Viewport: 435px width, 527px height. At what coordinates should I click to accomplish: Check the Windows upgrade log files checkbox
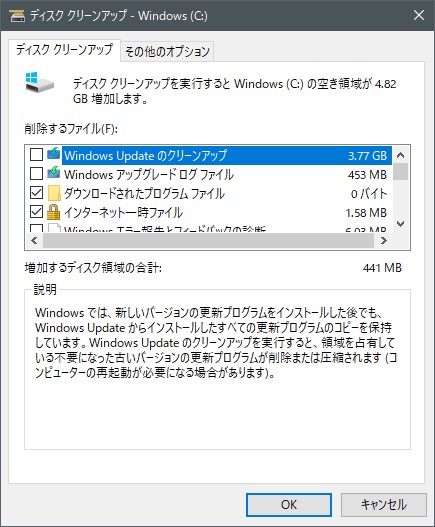pyautogui.click(x=36, y=173)
